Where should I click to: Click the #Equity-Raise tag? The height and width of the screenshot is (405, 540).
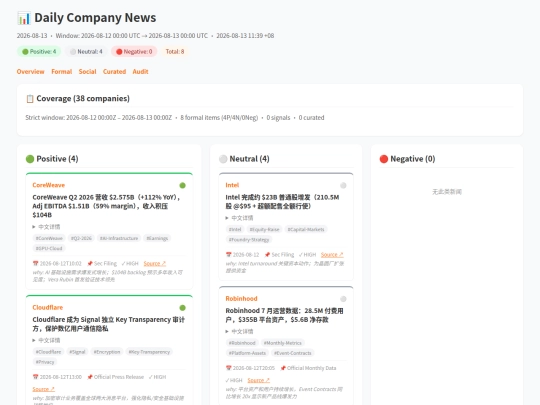click(264, 229)
